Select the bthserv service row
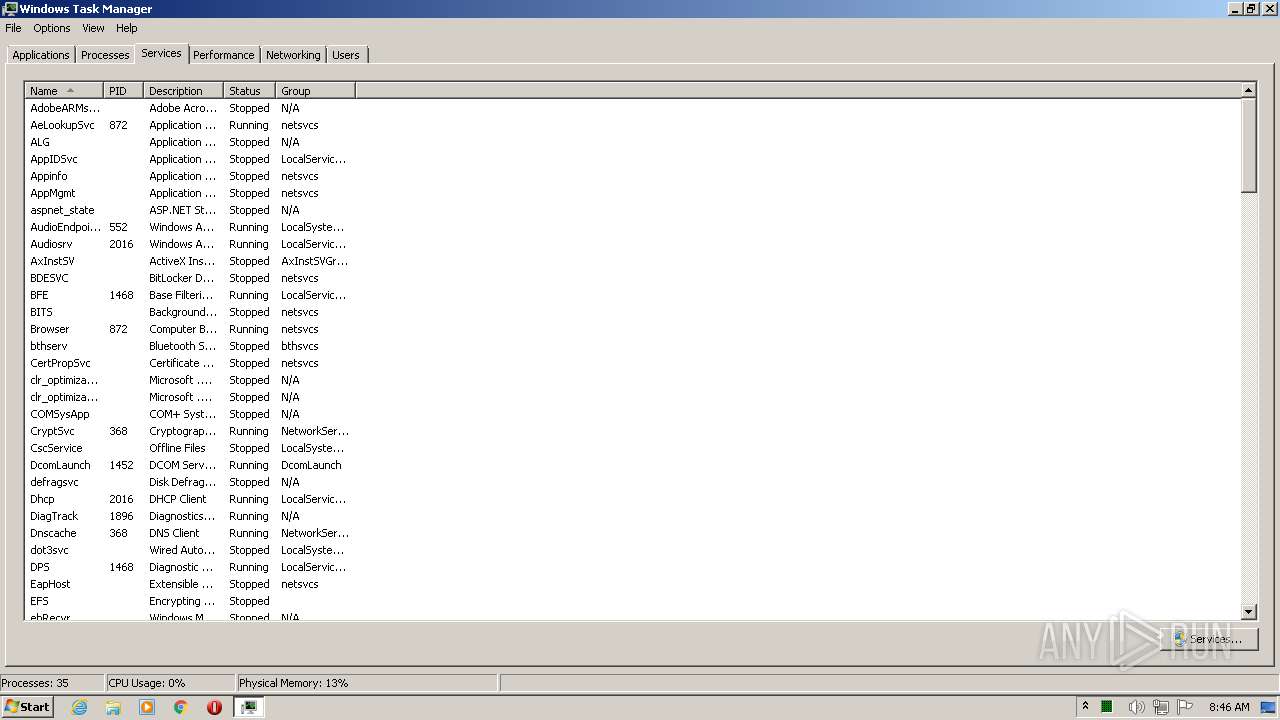This screenshot has width=1280, height=720. [x=190, y=346]
